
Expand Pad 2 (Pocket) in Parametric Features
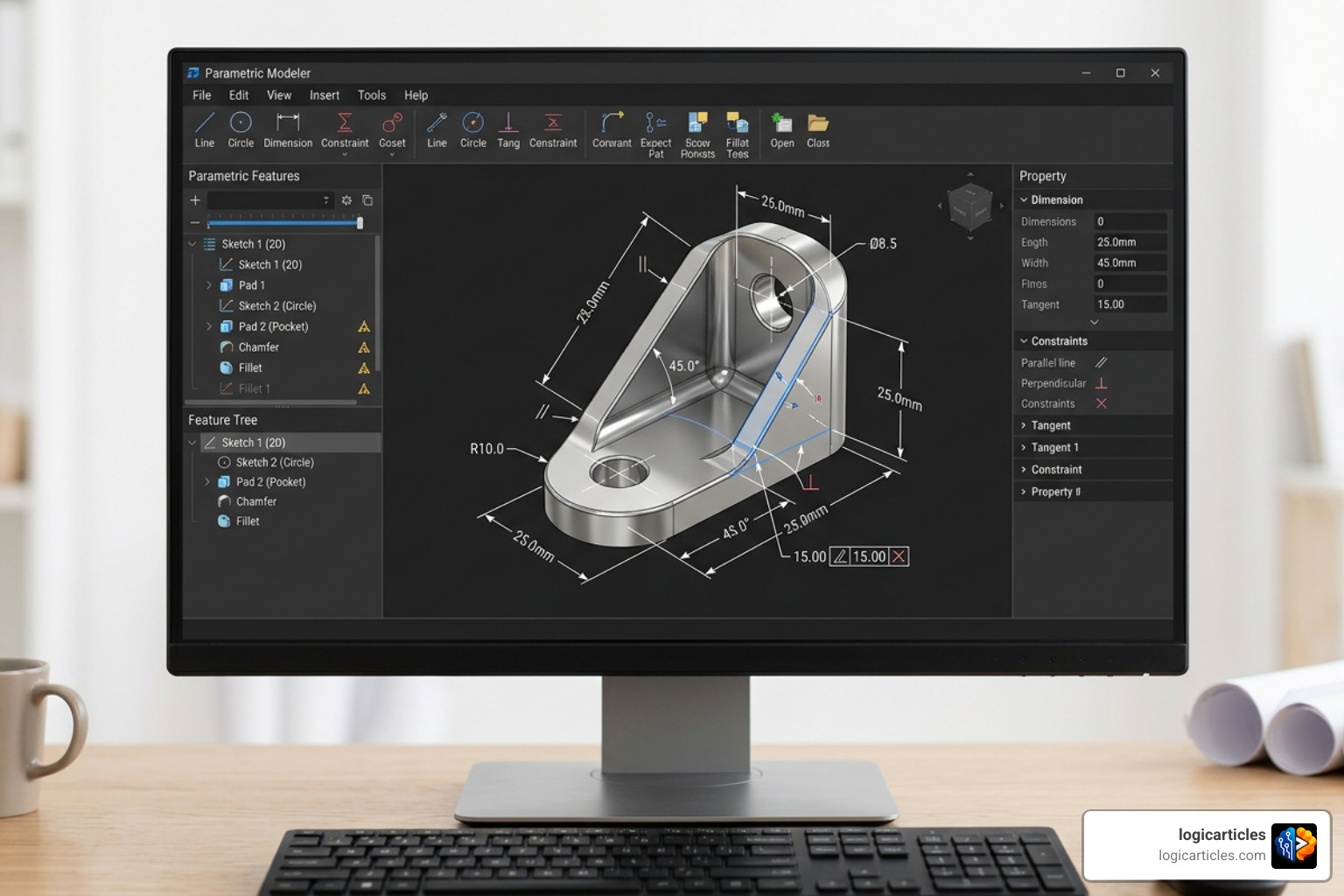coord(209,326)
